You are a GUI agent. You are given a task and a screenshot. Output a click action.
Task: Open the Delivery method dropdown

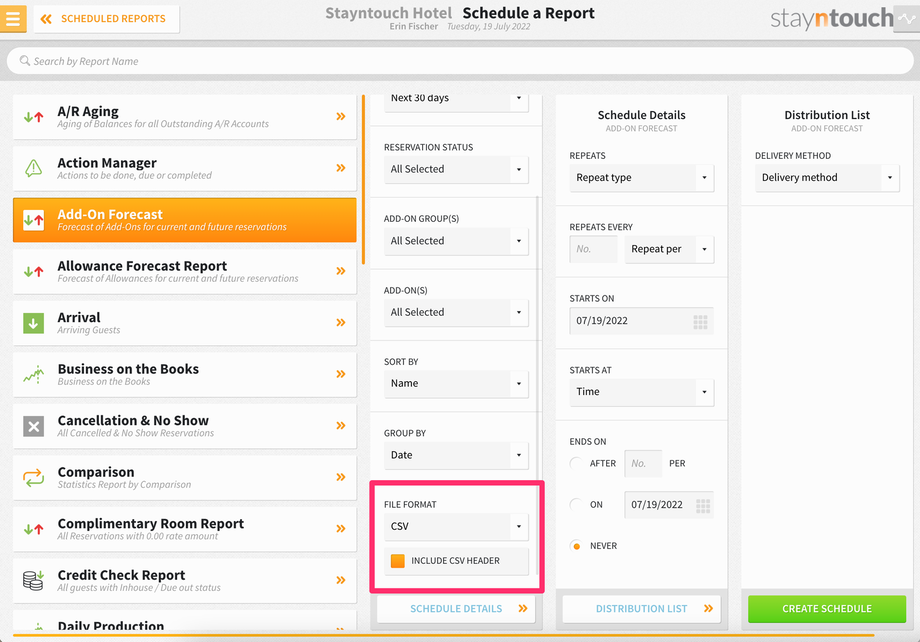[827, 177]
